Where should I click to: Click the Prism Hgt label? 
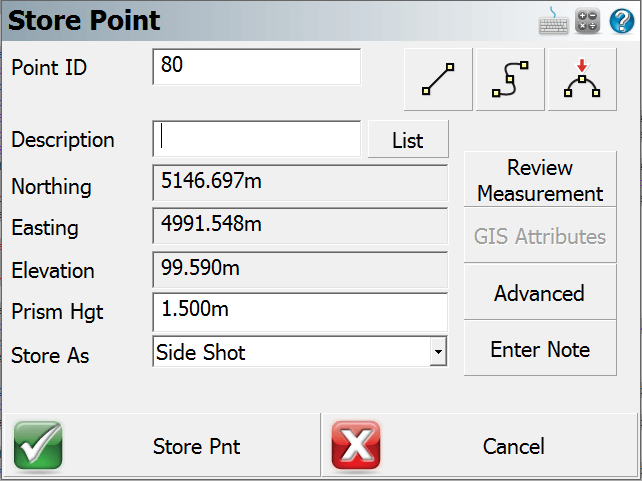tap(57, 312)
